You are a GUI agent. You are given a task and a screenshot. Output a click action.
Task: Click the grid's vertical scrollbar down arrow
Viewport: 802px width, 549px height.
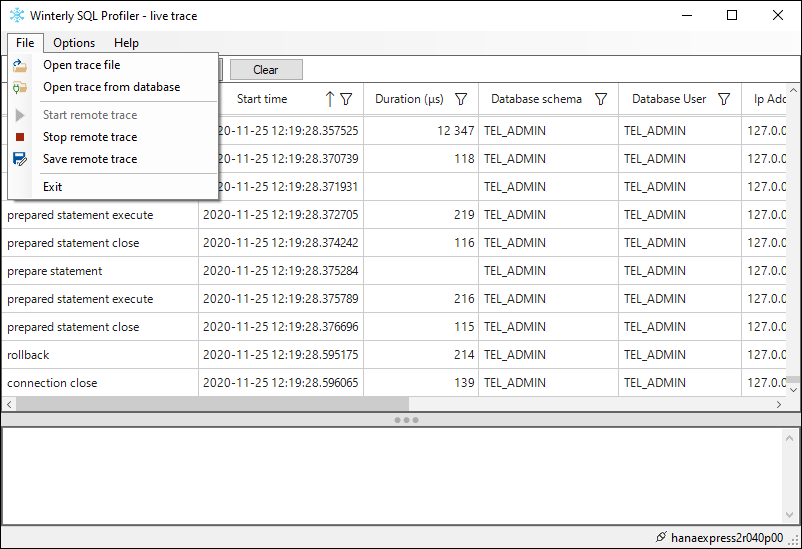[x=793, y=390]
